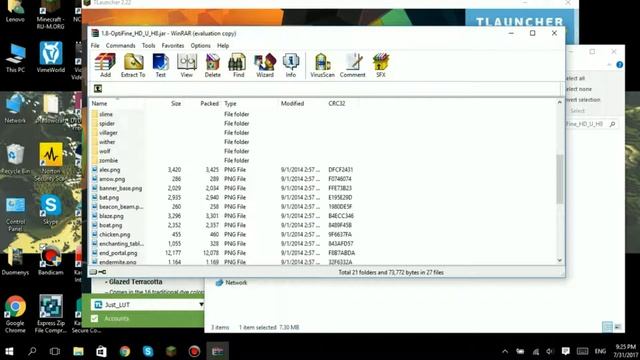Open VimeWorld desktop shortcut
This screenshot has width=640, height=360.
(x=51, y=57)
